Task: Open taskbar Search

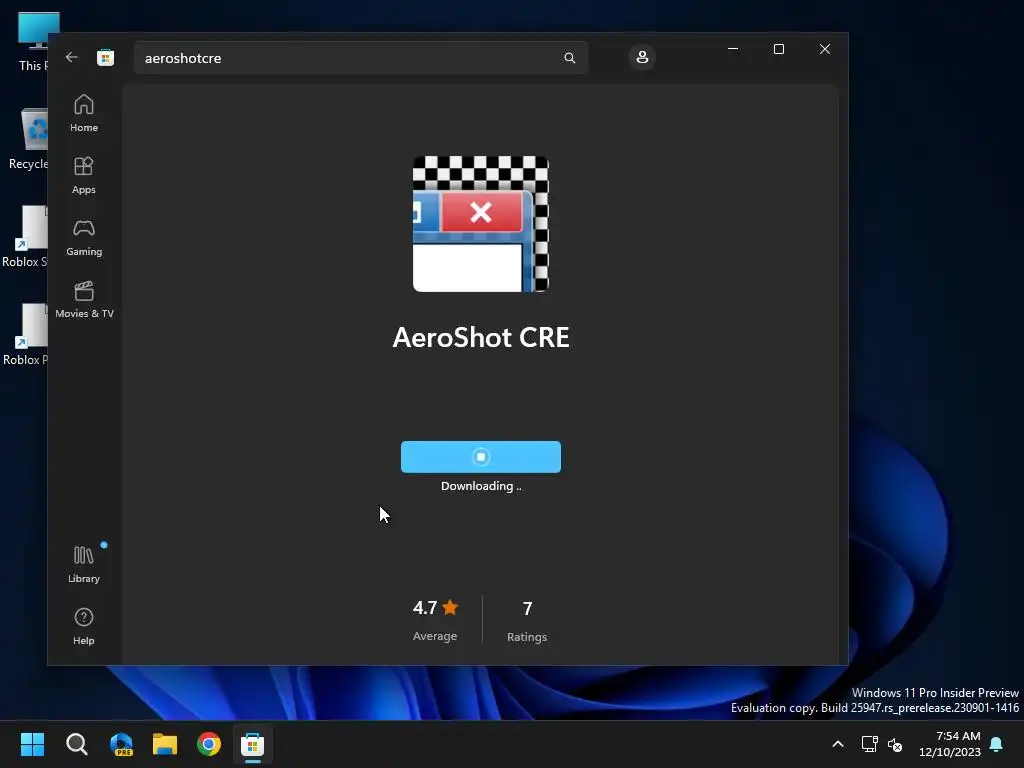Action: pos(76,744)
